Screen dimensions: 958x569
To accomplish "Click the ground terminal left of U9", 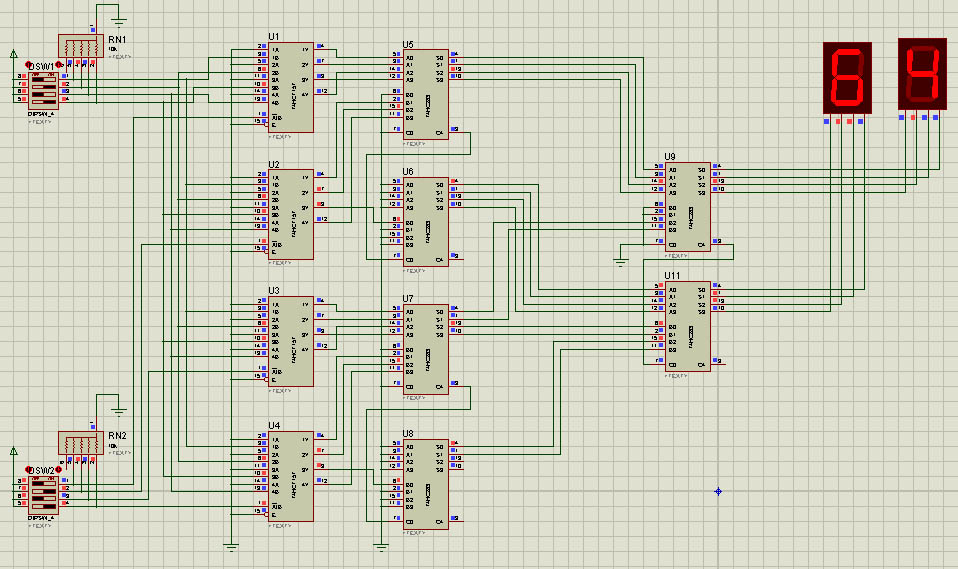I will pyautogui.click(x=620, y=261).
